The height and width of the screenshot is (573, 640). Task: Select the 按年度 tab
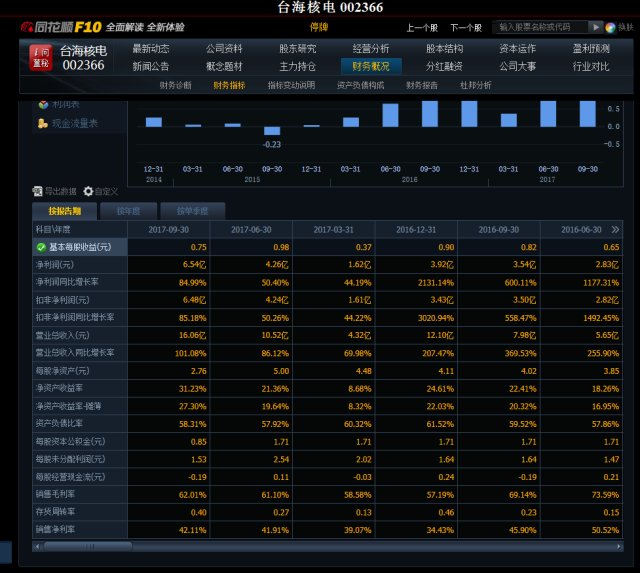click(128, 211)
